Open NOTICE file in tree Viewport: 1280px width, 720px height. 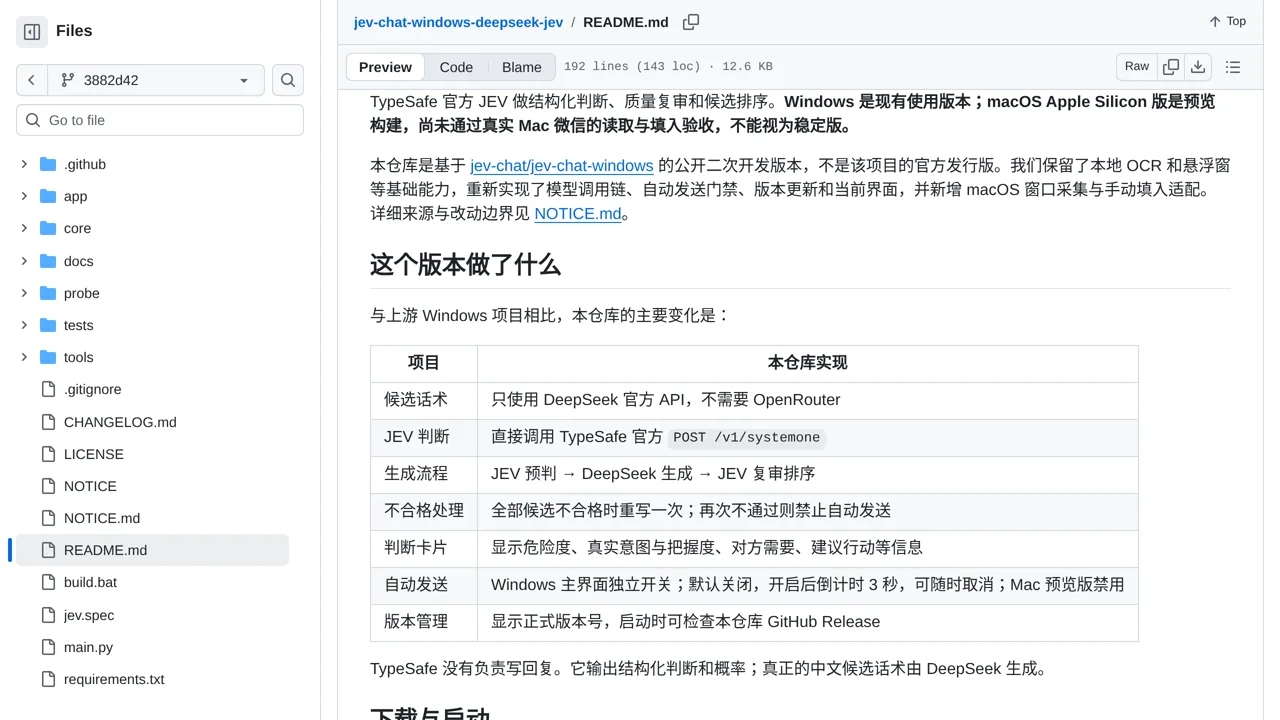tap(90, 486)
